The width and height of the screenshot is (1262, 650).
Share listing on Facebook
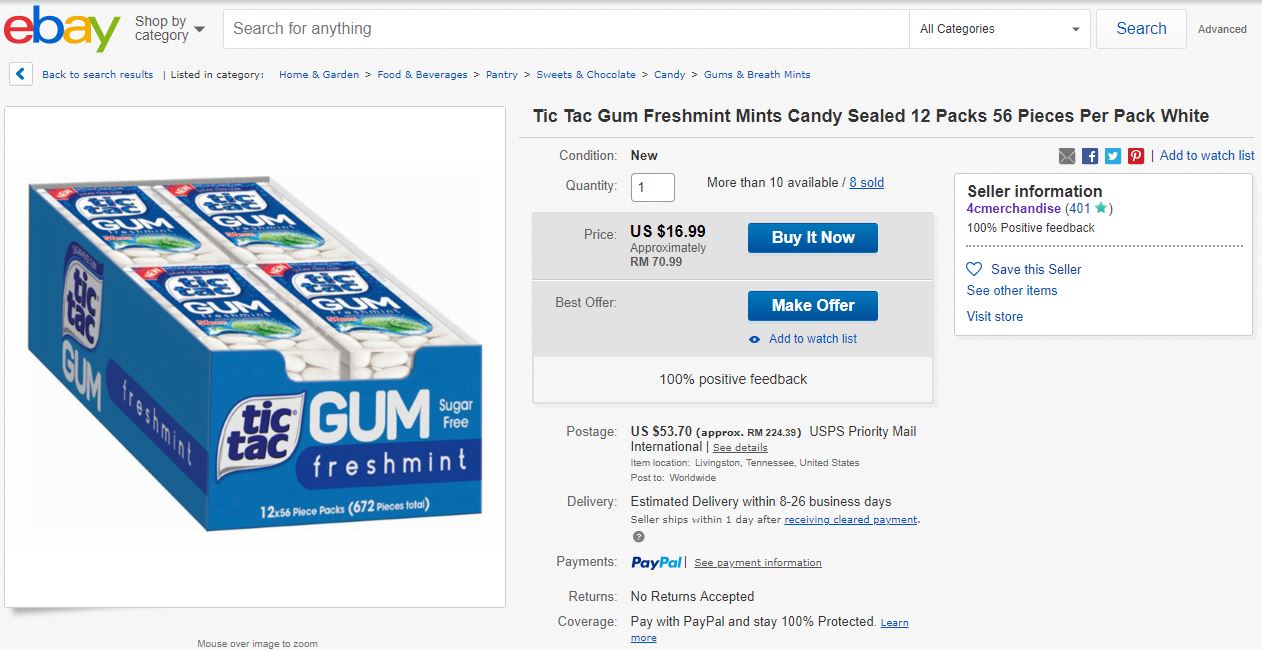point(1090,156)
